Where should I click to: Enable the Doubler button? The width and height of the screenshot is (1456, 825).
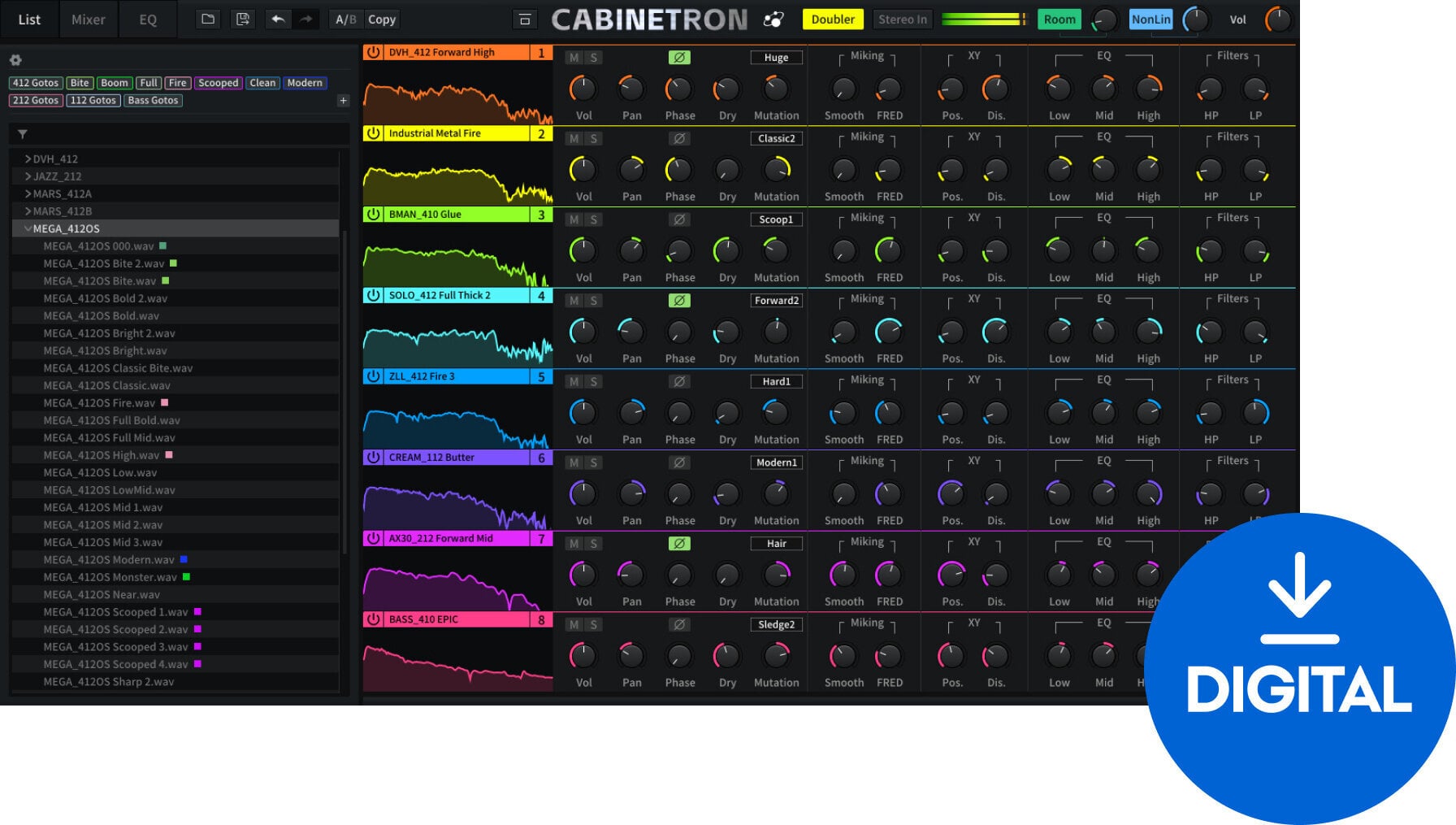[x=833, y=19]
